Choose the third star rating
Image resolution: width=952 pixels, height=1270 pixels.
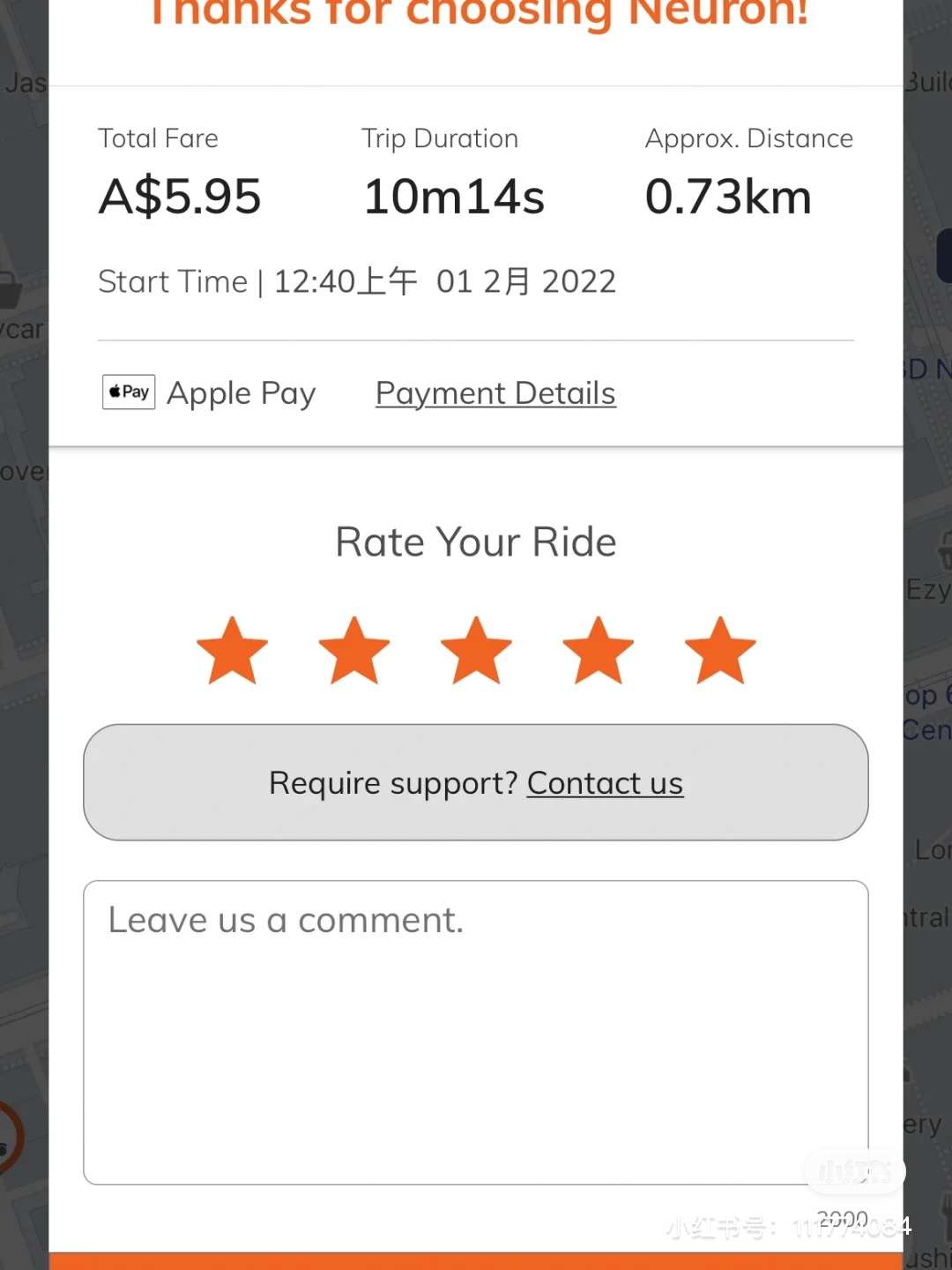tap(476, 651)
